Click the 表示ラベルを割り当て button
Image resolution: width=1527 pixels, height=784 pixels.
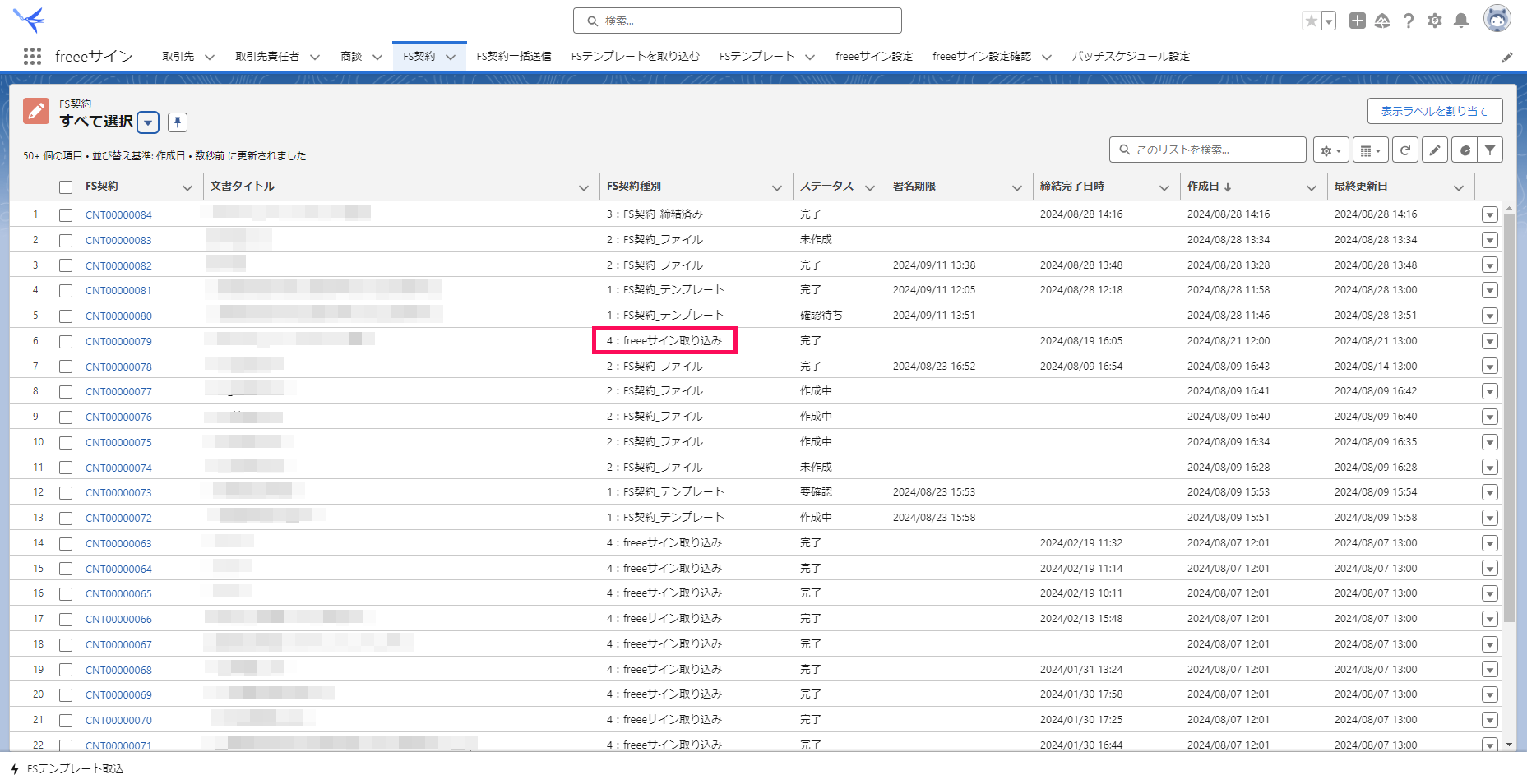(x=1435, y=111)
